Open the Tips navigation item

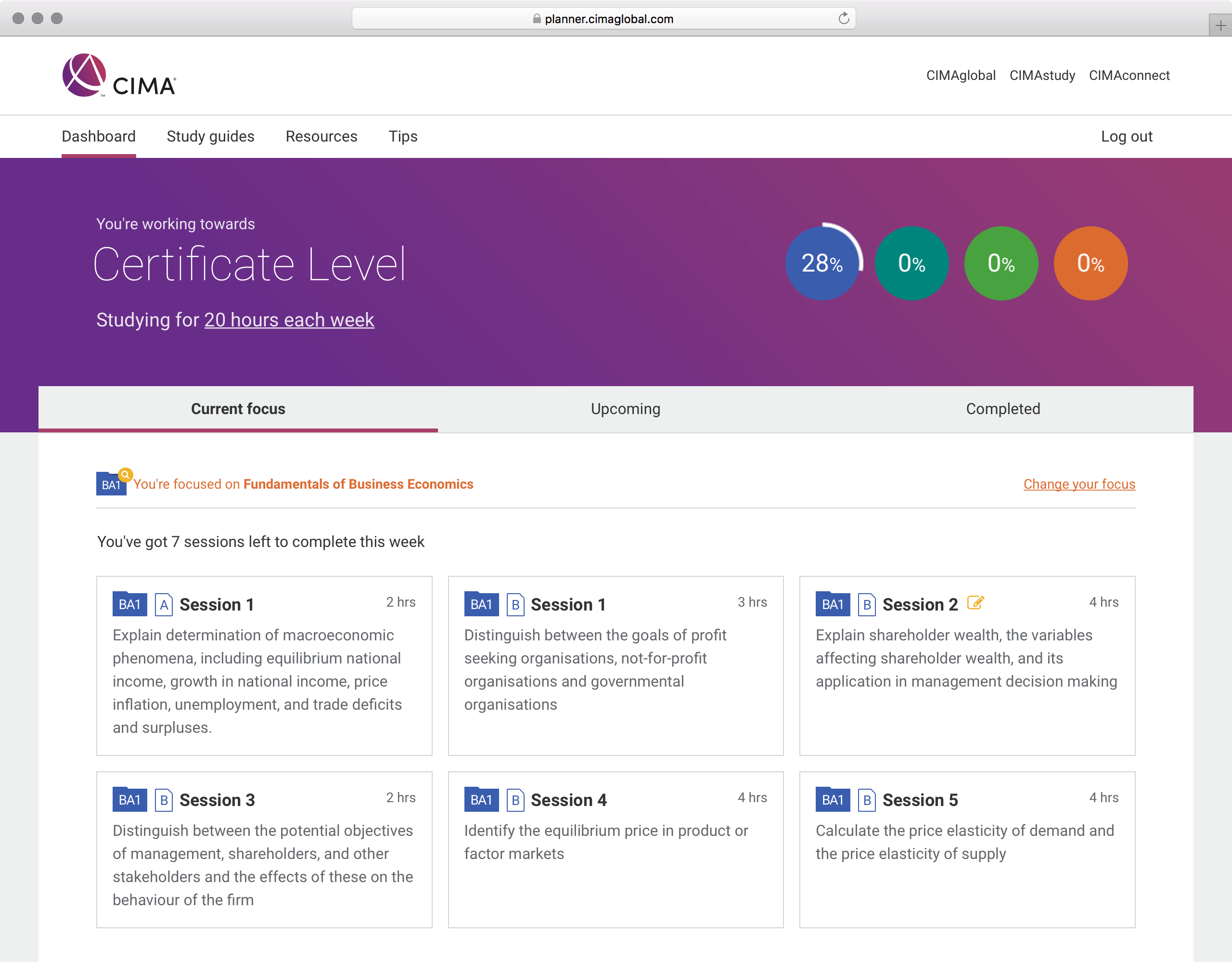coord(403,137)
